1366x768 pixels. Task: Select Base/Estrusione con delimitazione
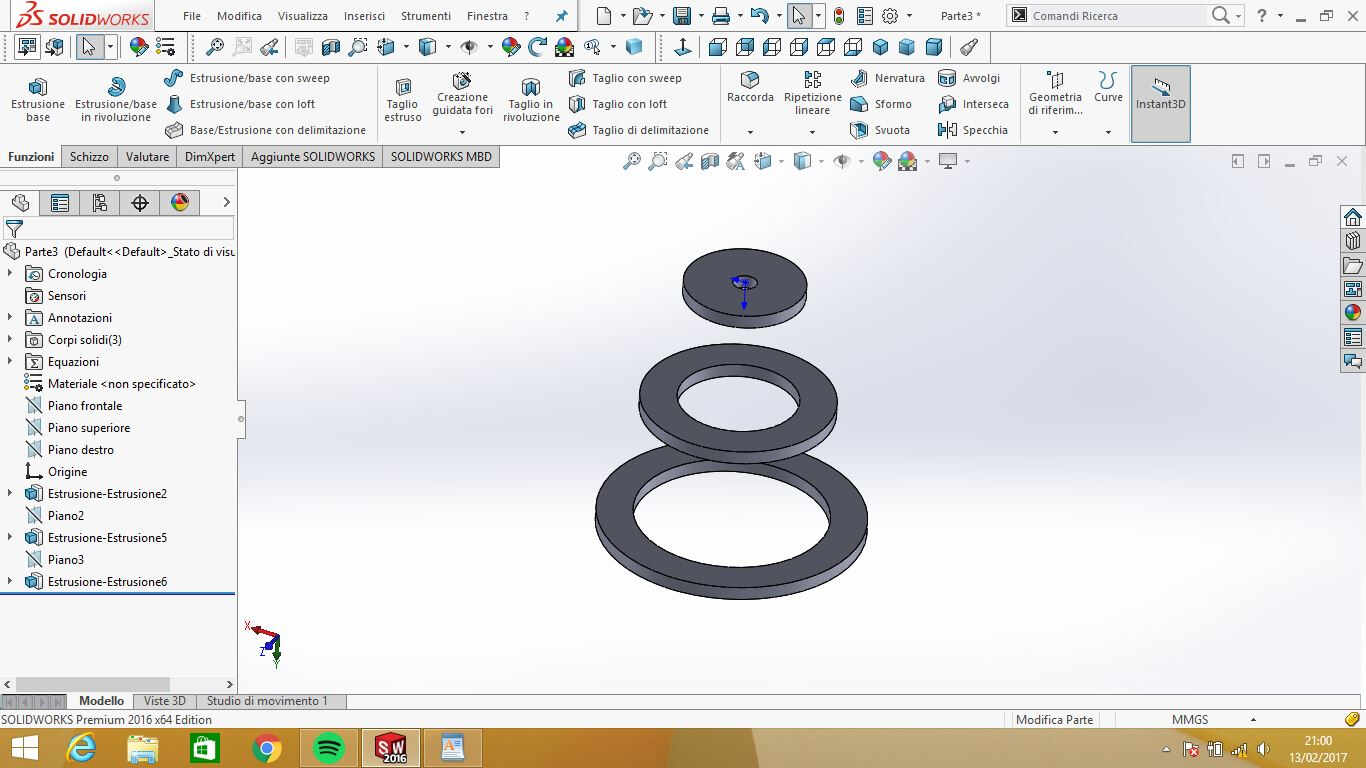pyautogui.click(x=266, y=130)
